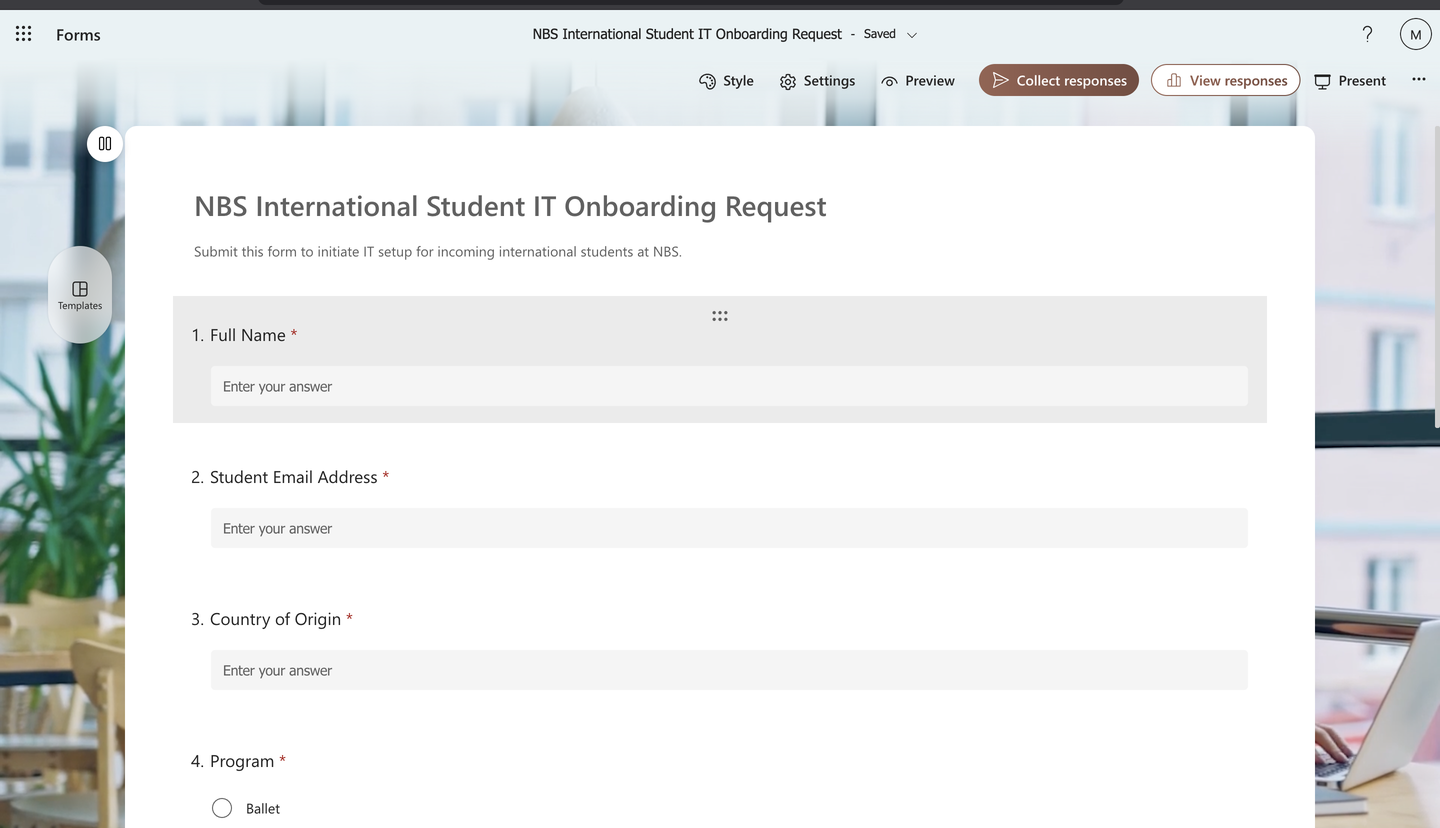Open the Help question mark icon

1368,34
